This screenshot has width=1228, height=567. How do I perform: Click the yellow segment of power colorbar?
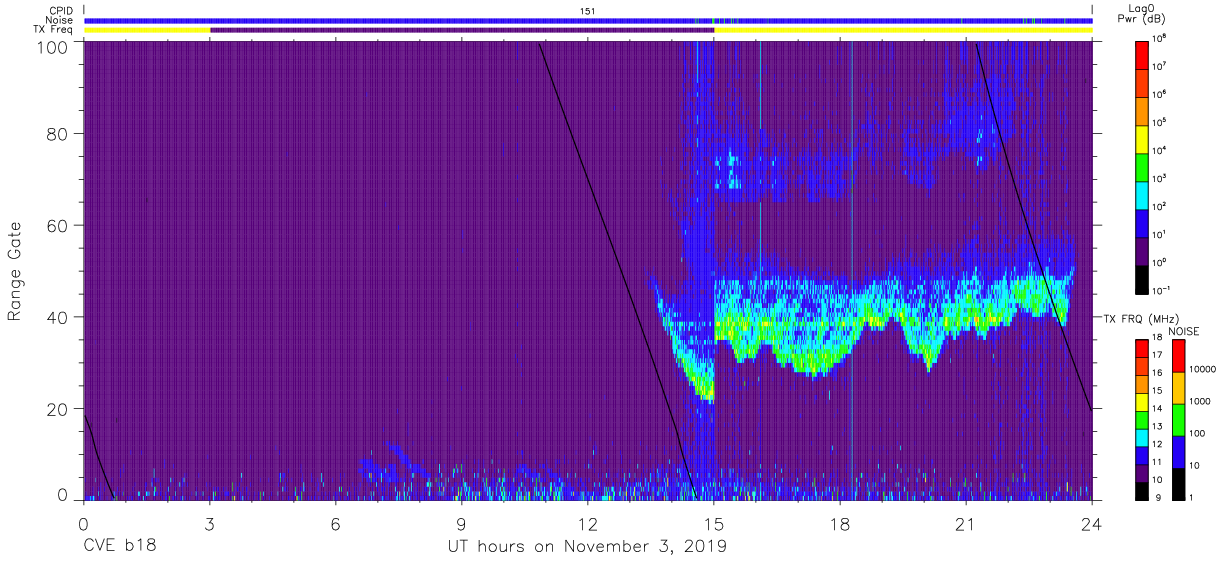(1141, 138)
